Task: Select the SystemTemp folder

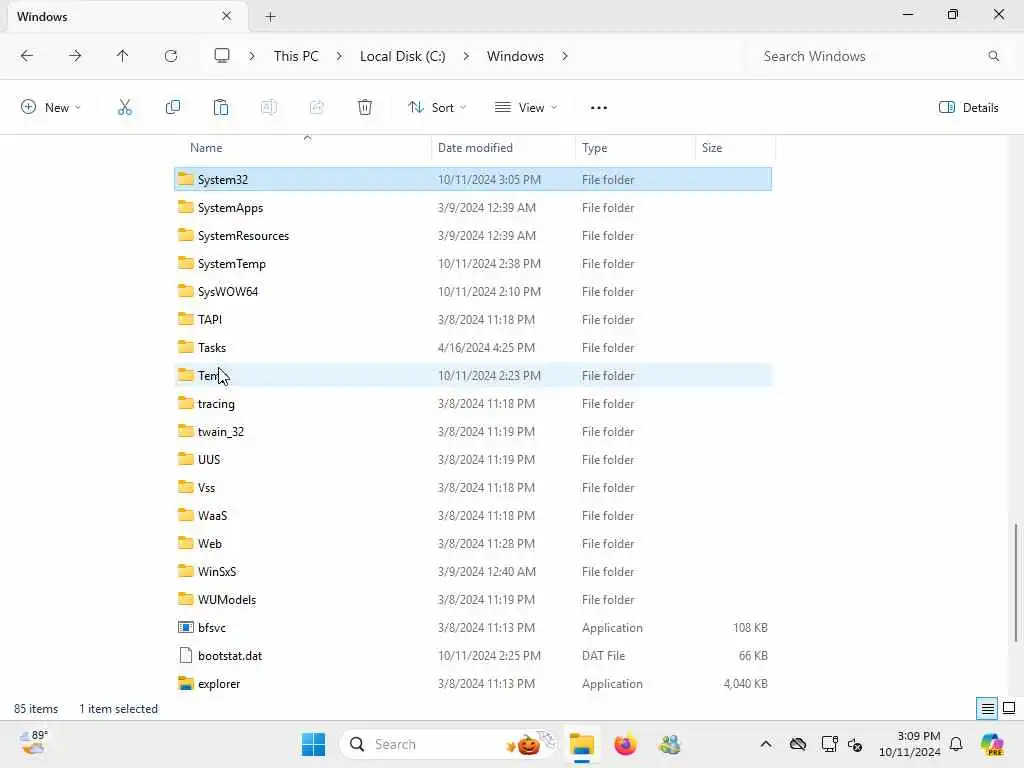Action: (x=473, y=264)
